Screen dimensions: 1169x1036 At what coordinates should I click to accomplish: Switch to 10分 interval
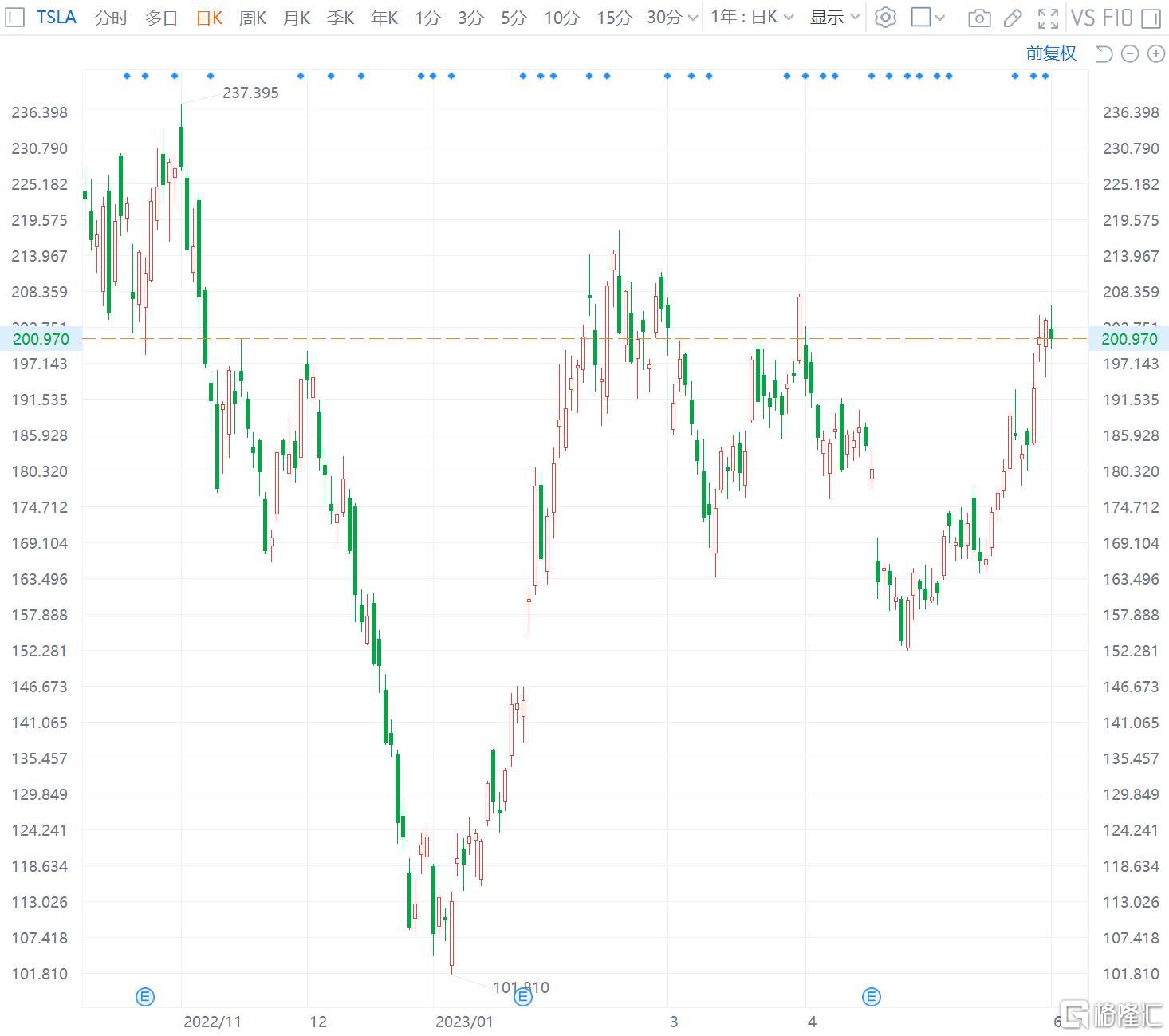pyautogui.click(x=561, y=17)
